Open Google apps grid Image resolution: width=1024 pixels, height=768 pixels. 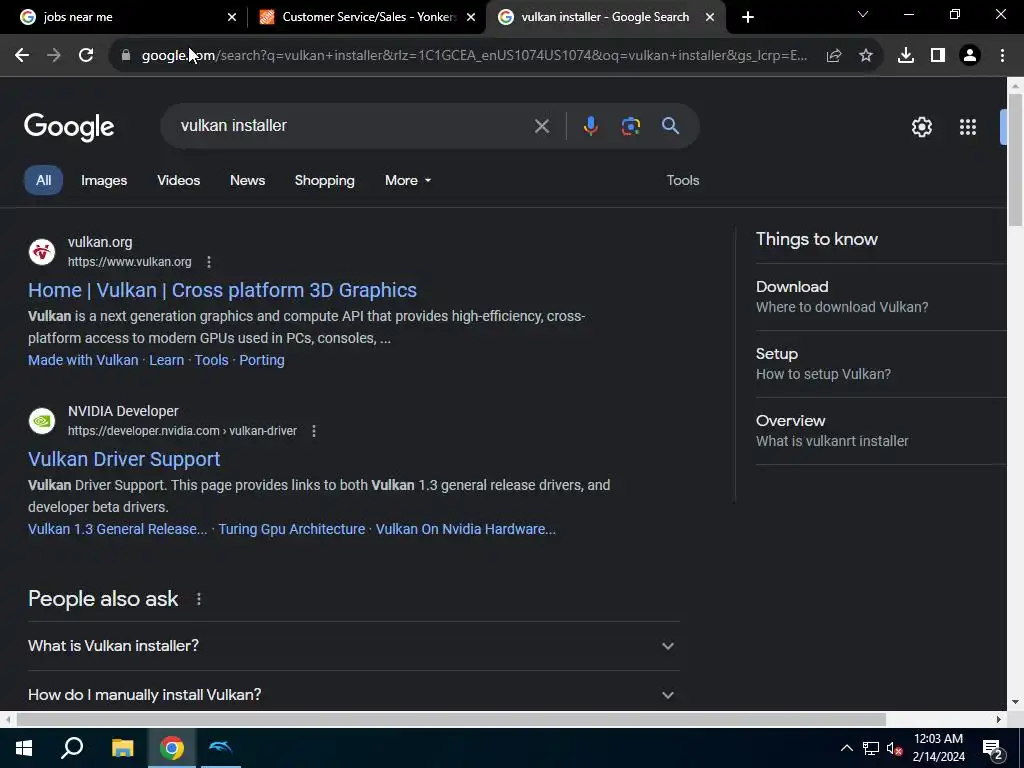coord(968,127)
